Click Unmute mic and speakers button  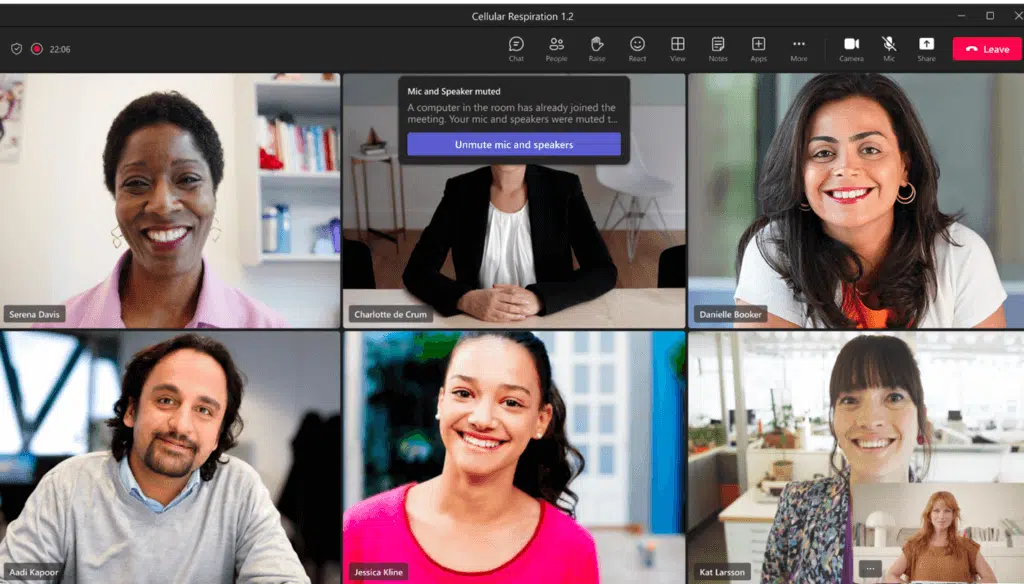click(514, 144)
